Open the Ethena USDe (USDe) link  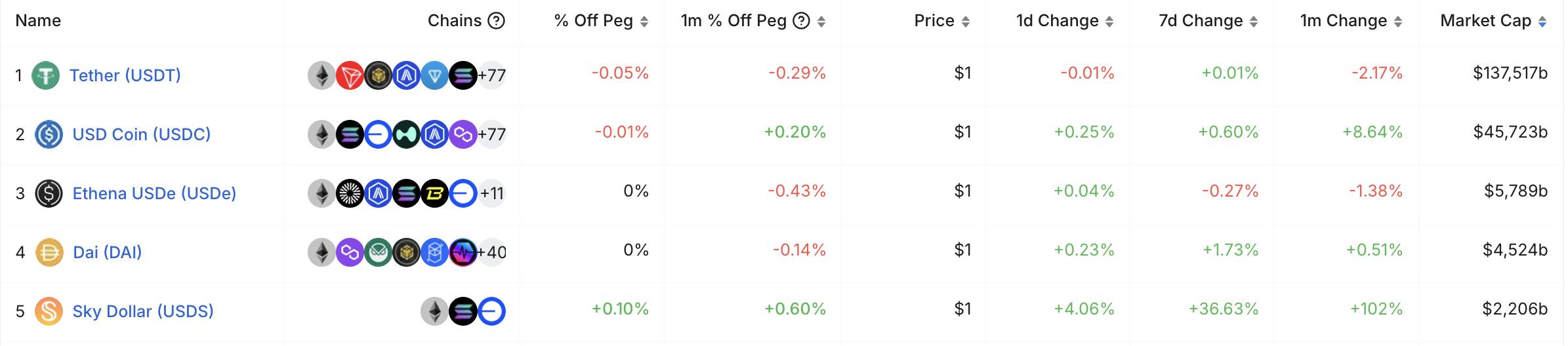(154, 193)
